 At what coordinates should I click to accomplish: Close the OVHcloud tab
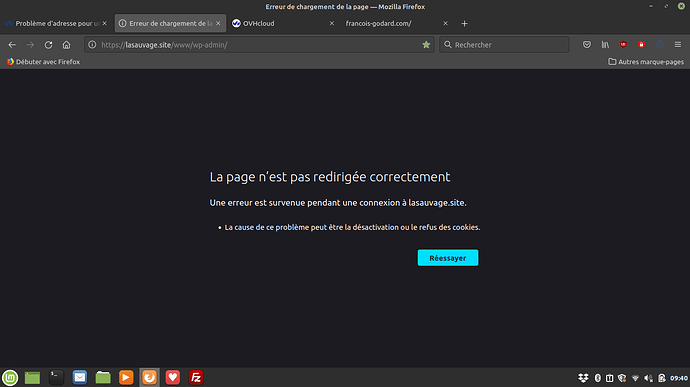(331, 23)
